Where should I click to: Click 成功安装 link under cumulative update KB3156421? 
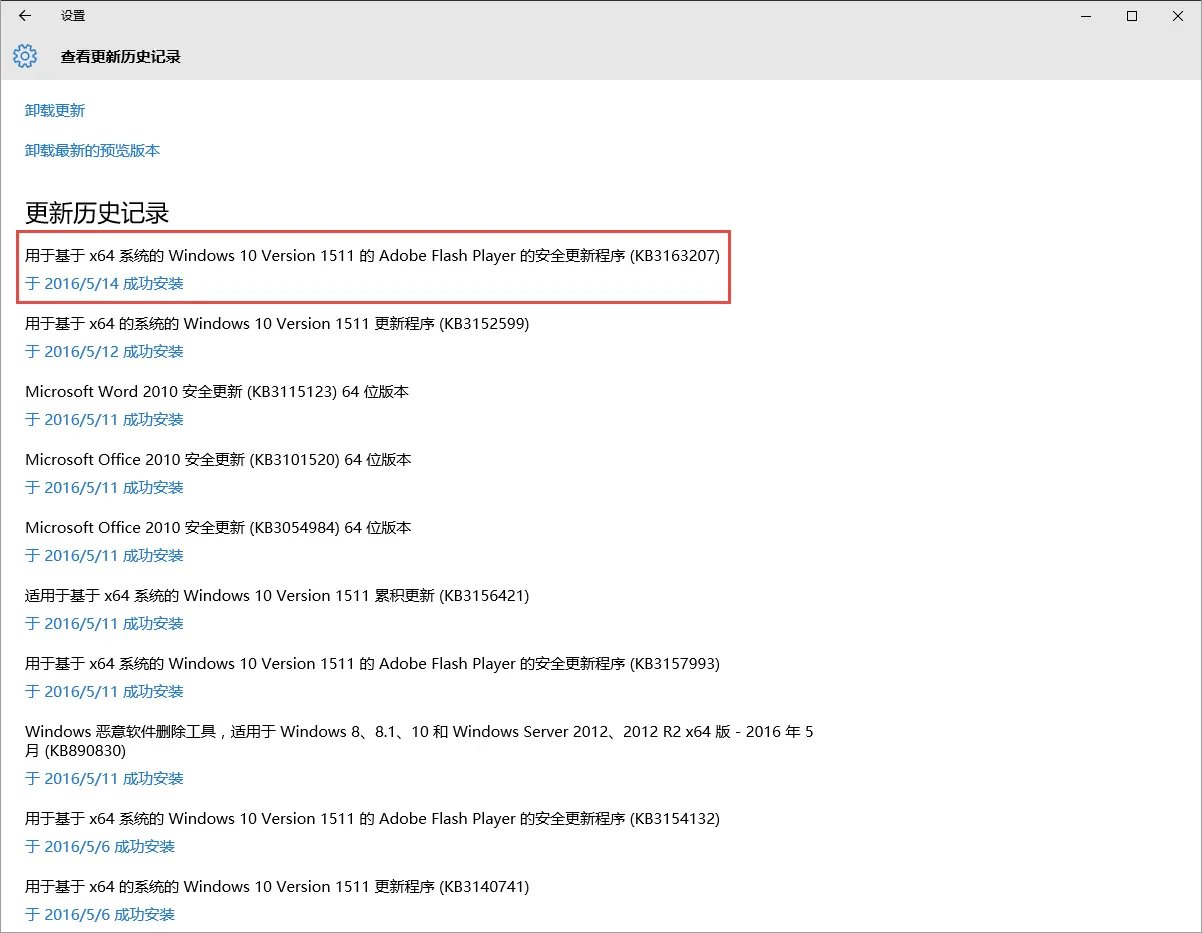pyautogui.click(x=104, y=624)
